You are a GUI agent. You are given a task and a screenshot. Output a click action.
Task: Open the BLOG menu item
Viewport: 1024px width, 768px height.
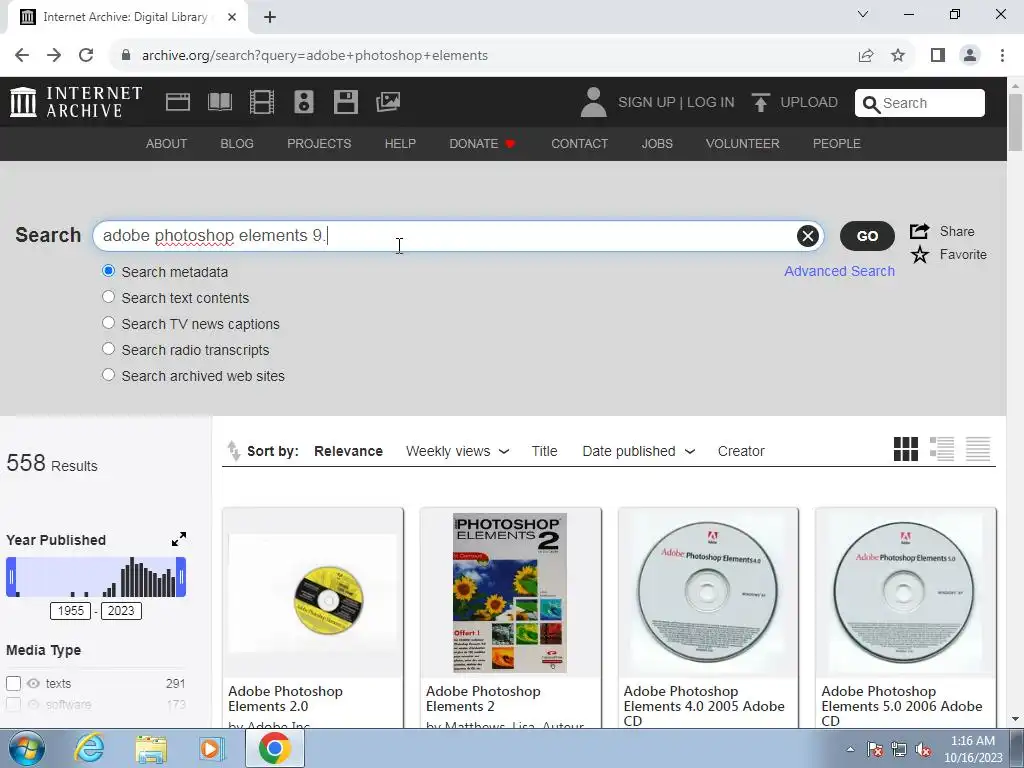coord(237,144)
